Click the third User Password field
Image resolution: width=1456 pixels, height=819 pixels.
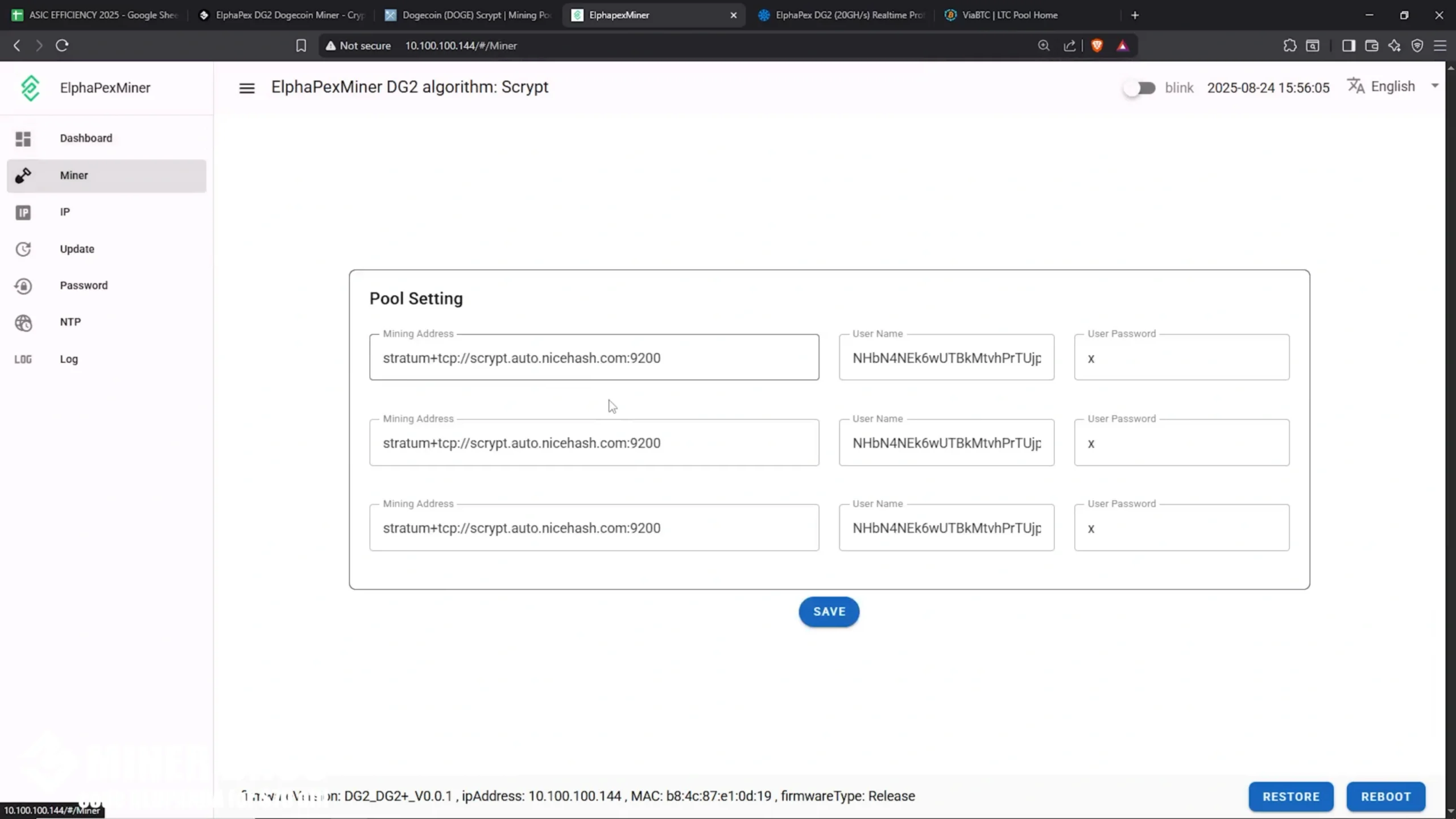(1182, 527)
